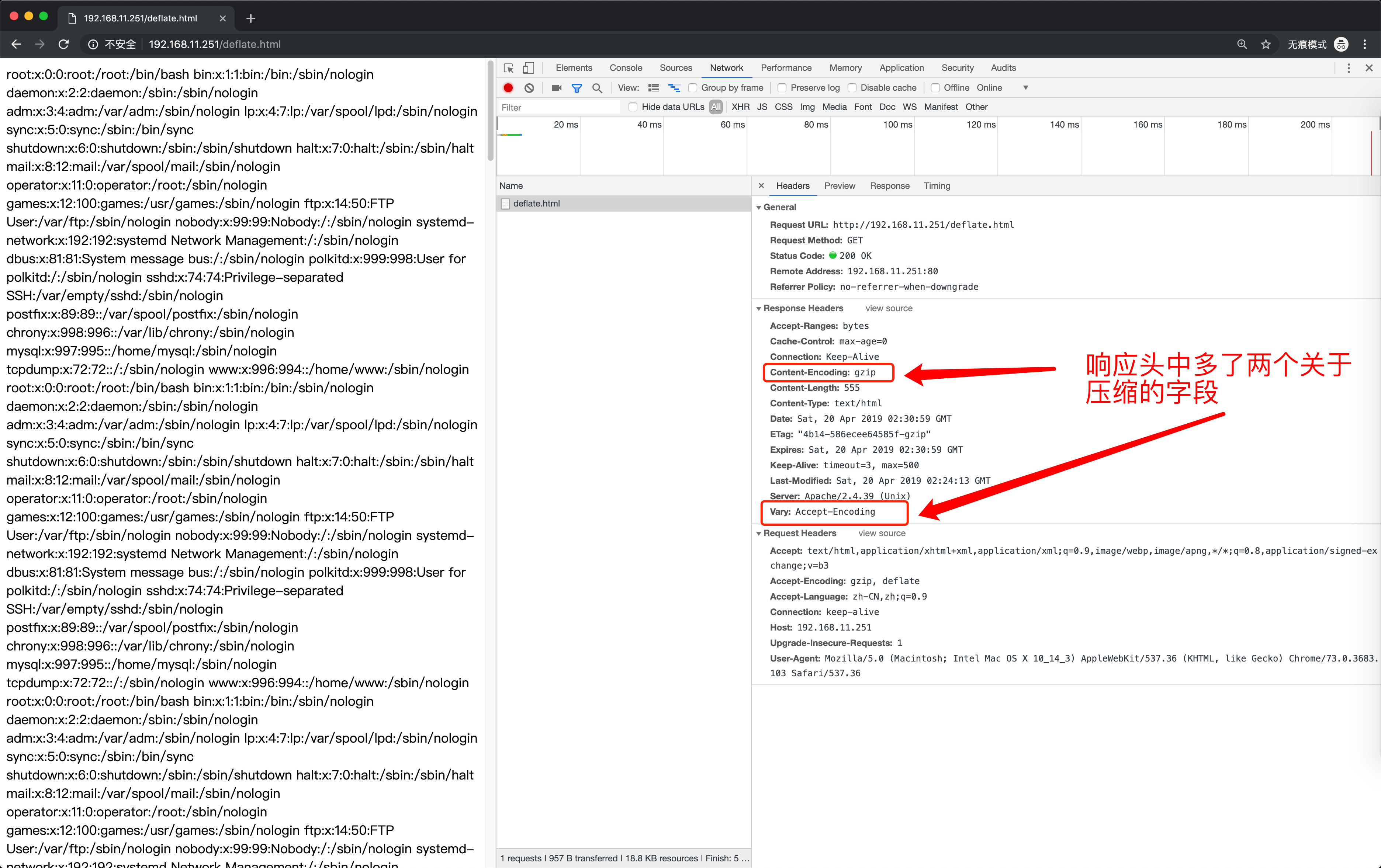
Task: Open the network search magnifier icon
Action: point(597,88)
